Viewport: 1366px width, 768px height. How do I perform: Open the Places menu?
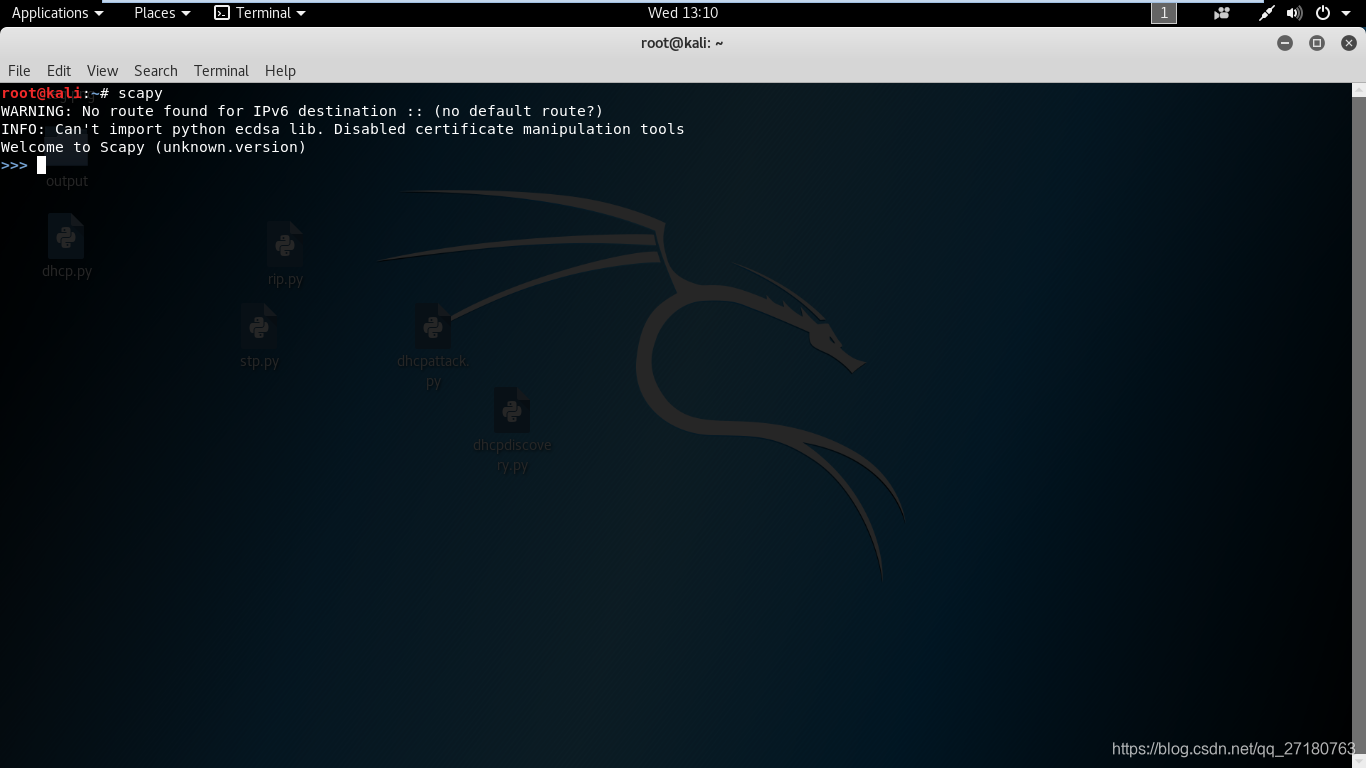click(162, 13)
